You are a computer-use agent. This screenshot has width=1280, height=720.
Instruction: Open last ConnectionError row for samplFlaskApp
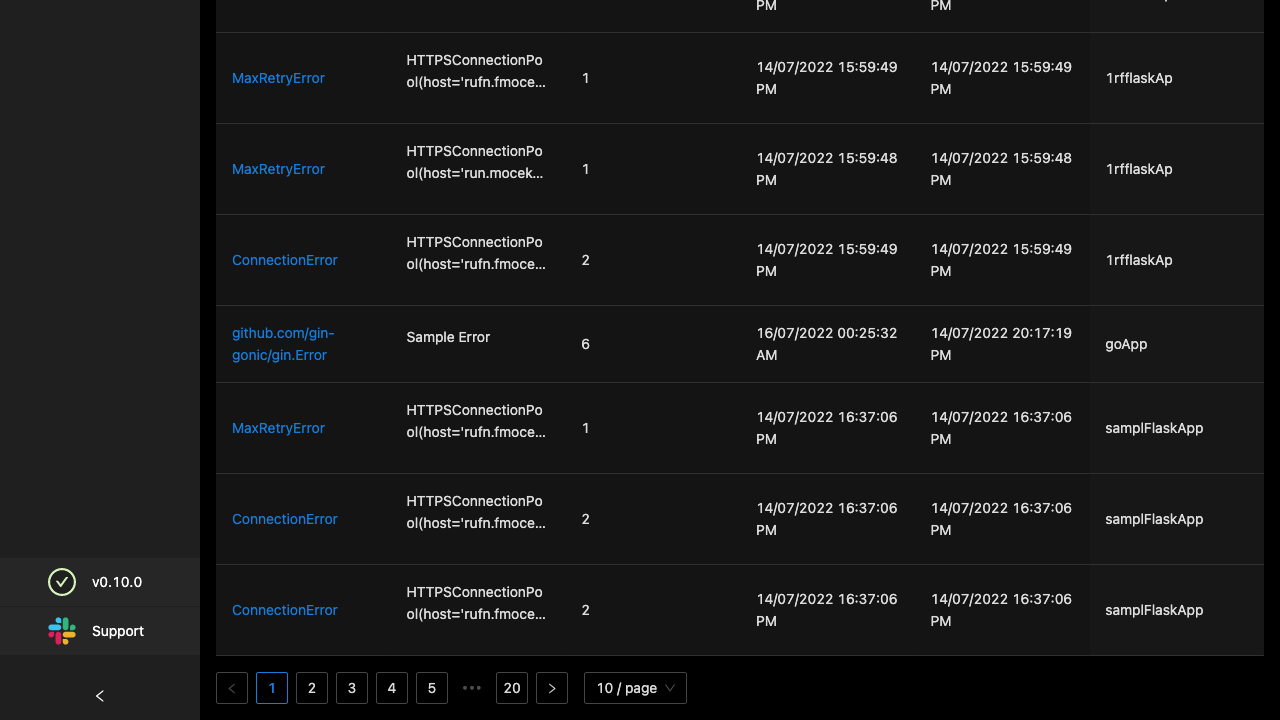pos(285,610)
